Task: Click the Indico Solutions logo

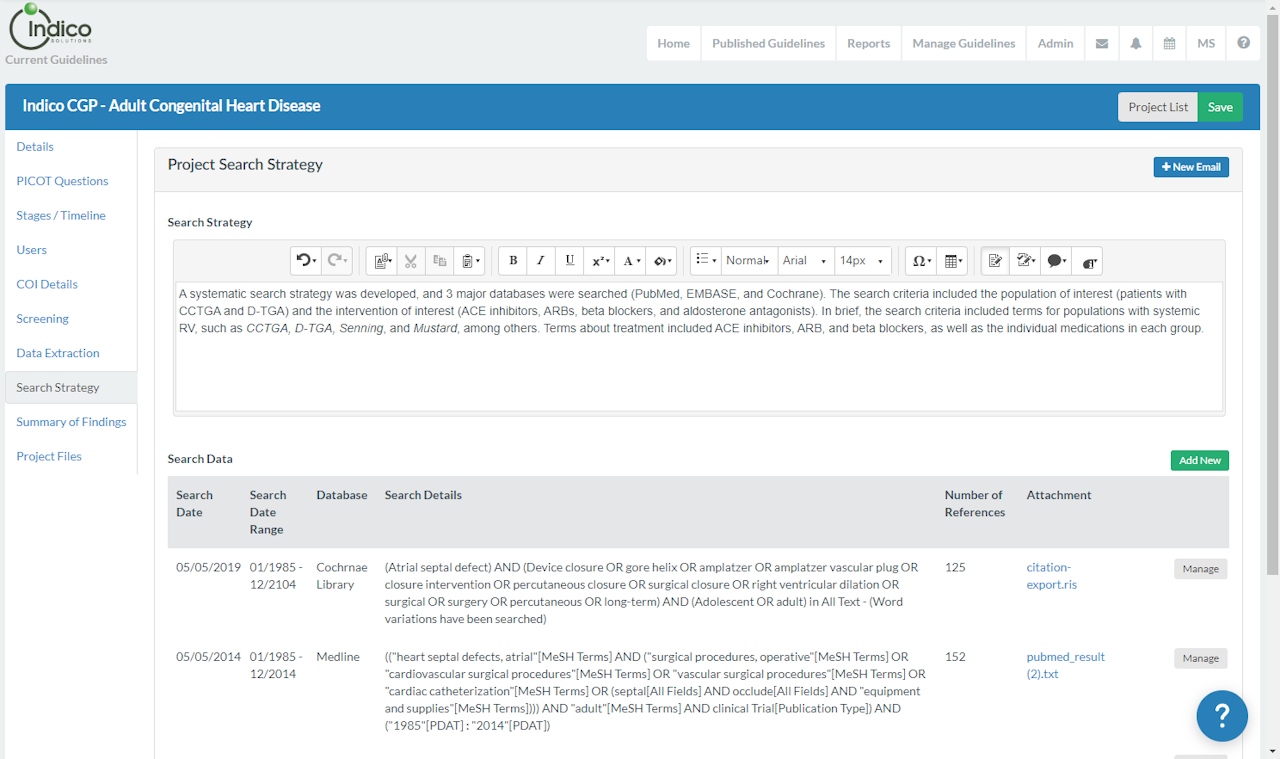Action: point(50,26)
